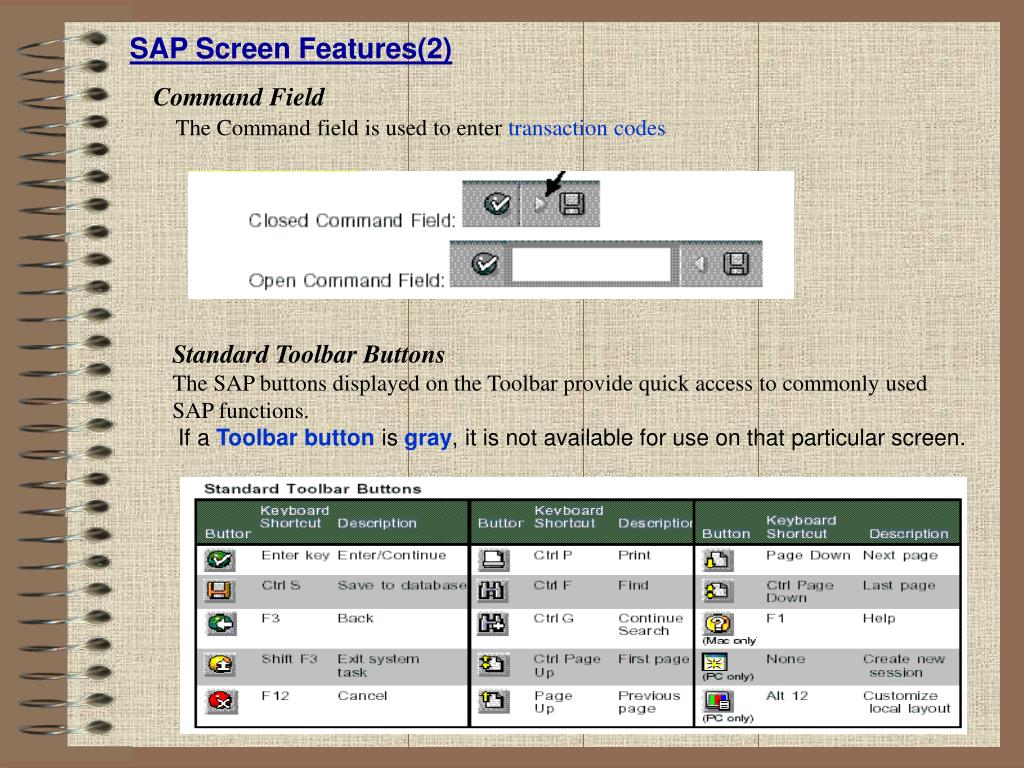The height and width of the screenshot is (768, 1024).
Task: Click the 'Closed Command Field:' label
Action: pyautogui.click(x=352, y=221)
